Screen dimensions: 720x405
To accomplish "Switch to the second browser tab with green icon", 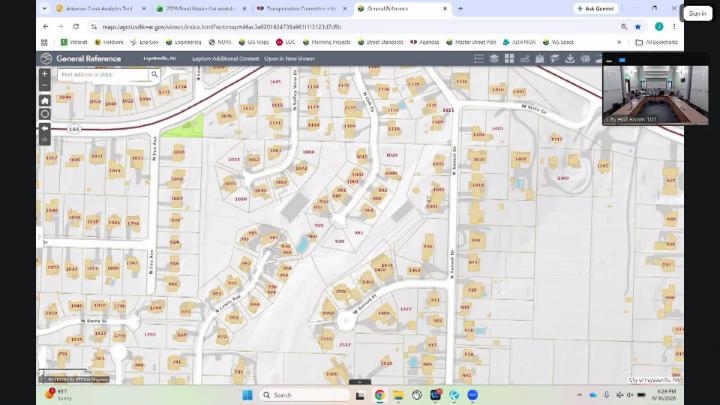I will [200, 8].
